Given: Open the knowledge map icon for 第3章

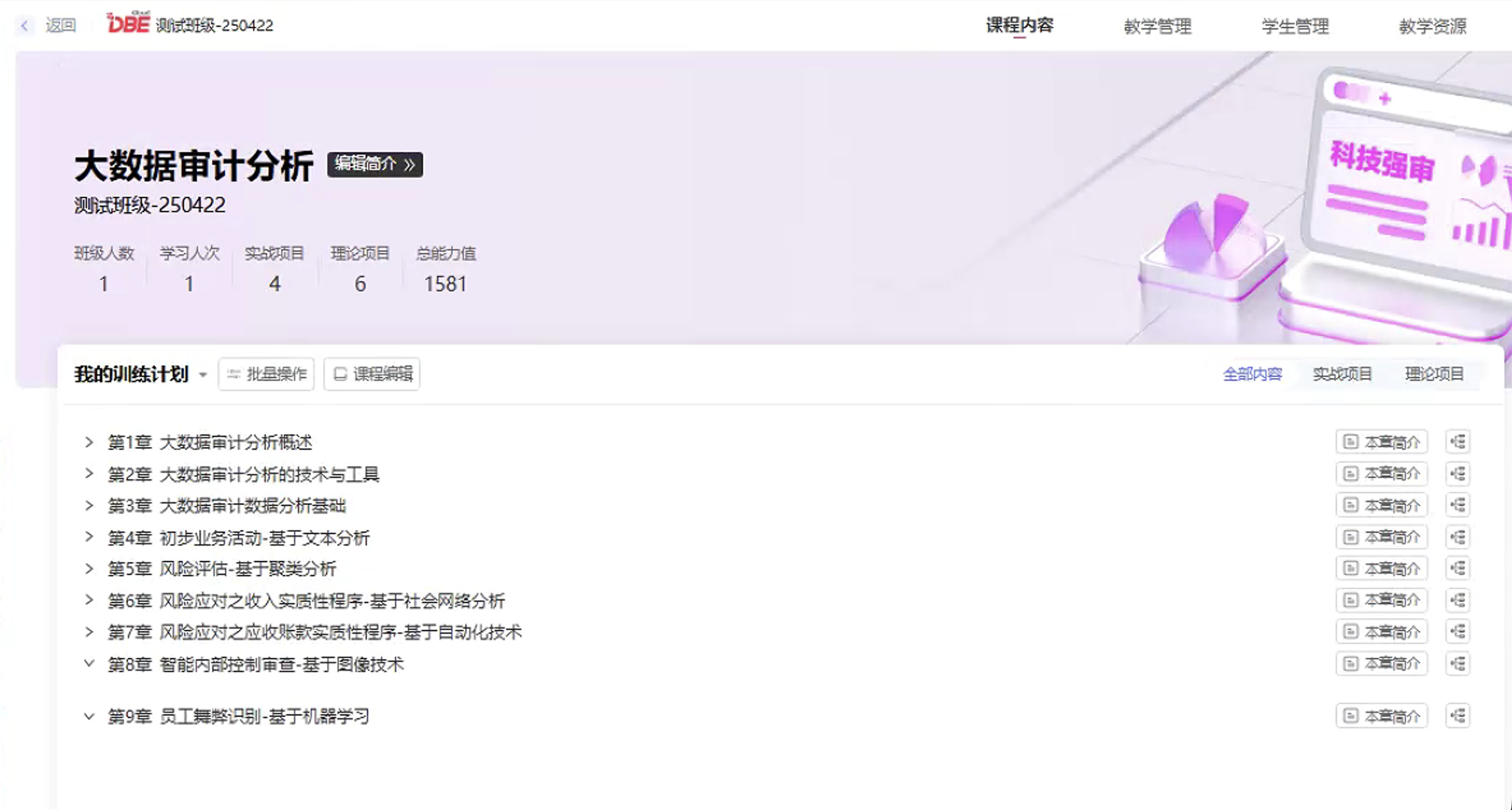Looking at the screenshot, I should [1458, 505].
